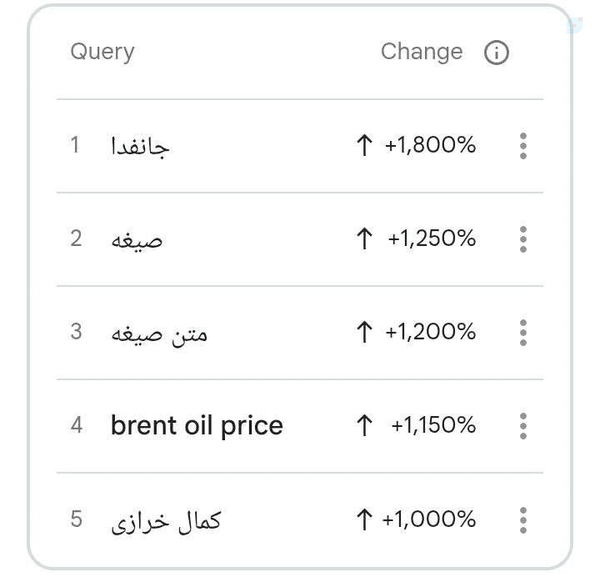This screenshot has width=600, height=582.
Task: Click the Query column header
Action: (102, 52)
